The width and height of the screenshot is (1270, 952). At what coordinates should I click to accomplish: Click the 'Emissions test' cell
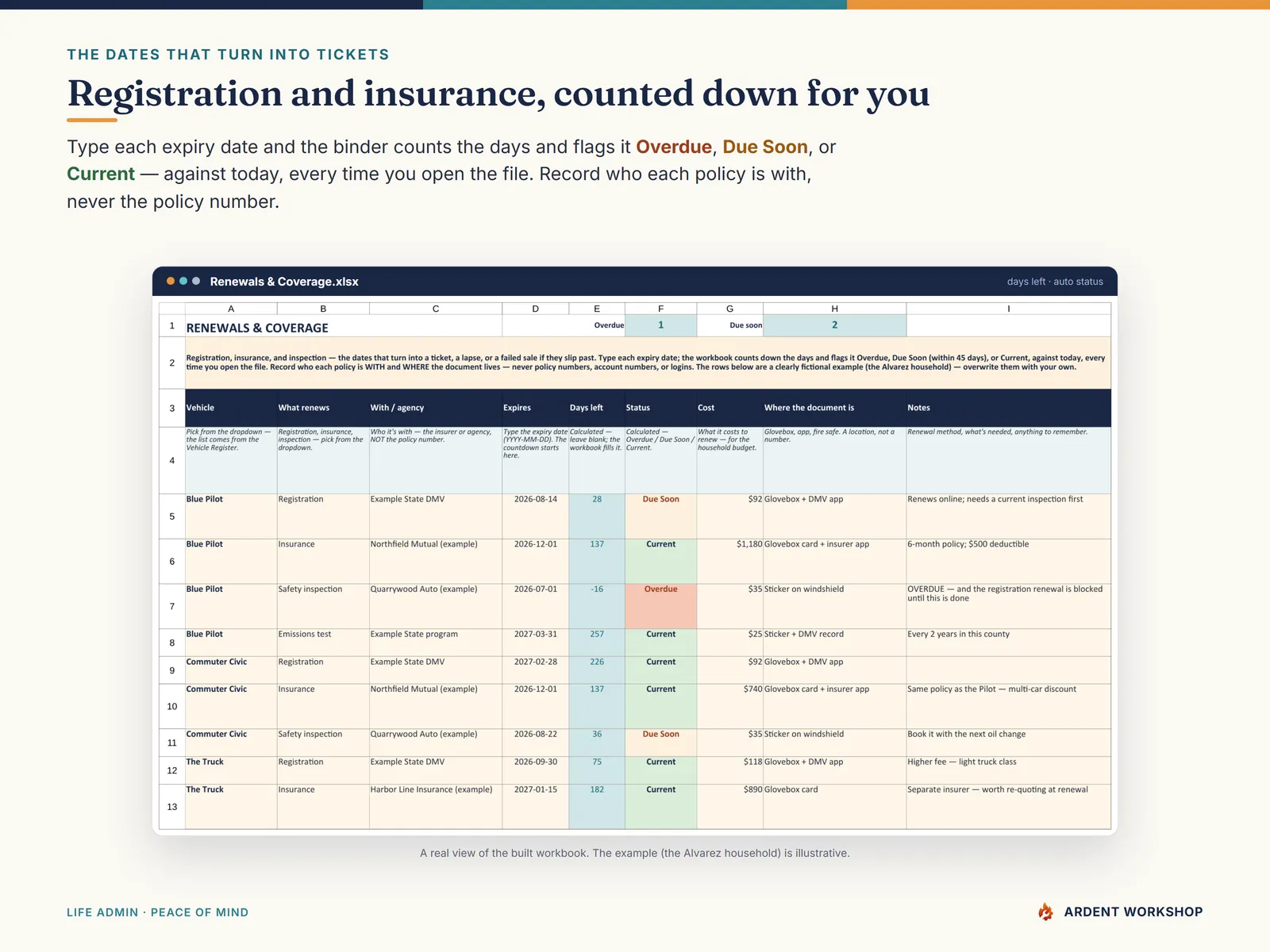pos(323,643)
